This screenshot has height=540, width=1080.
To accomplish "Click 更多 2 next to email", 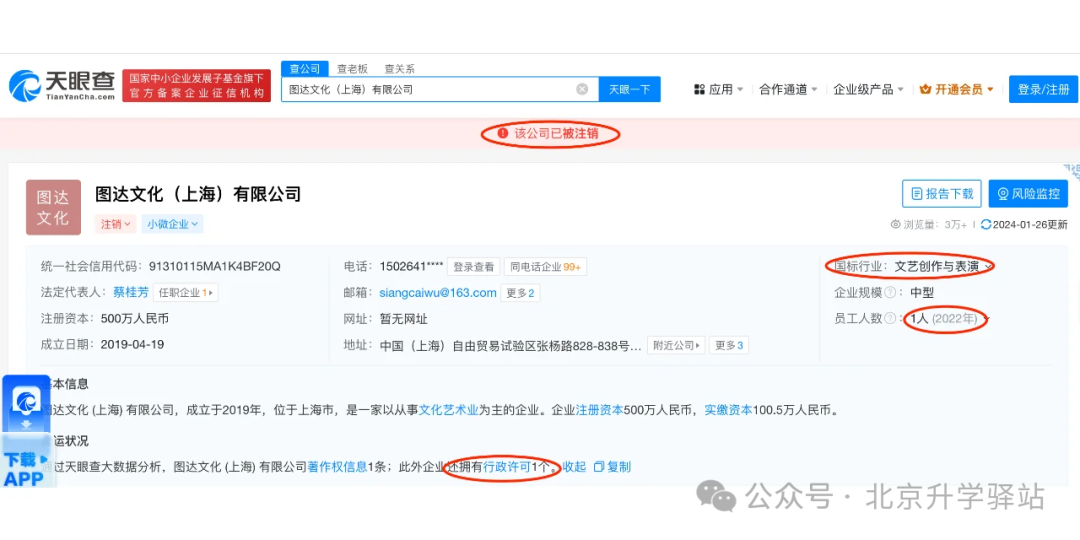I will (520, 293).
